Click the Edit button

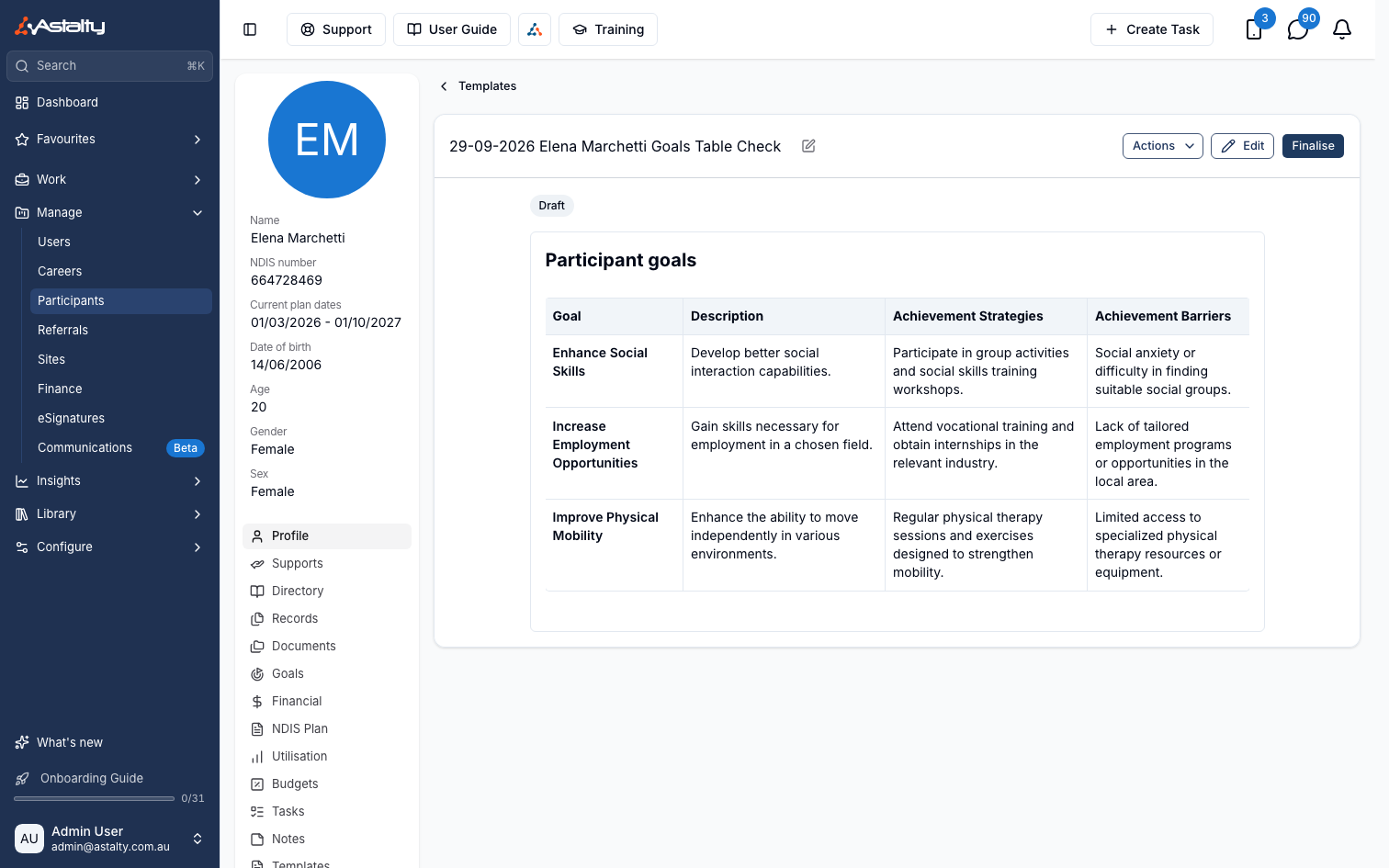tap(1242, 146)
